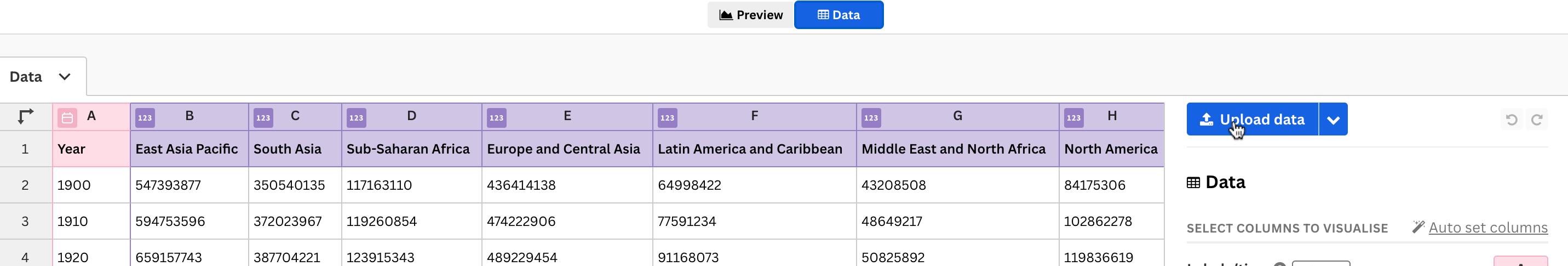The height and width of the screenshot is (266, 1568).
Task: Click the number type icon in column C
Action: 263,118
